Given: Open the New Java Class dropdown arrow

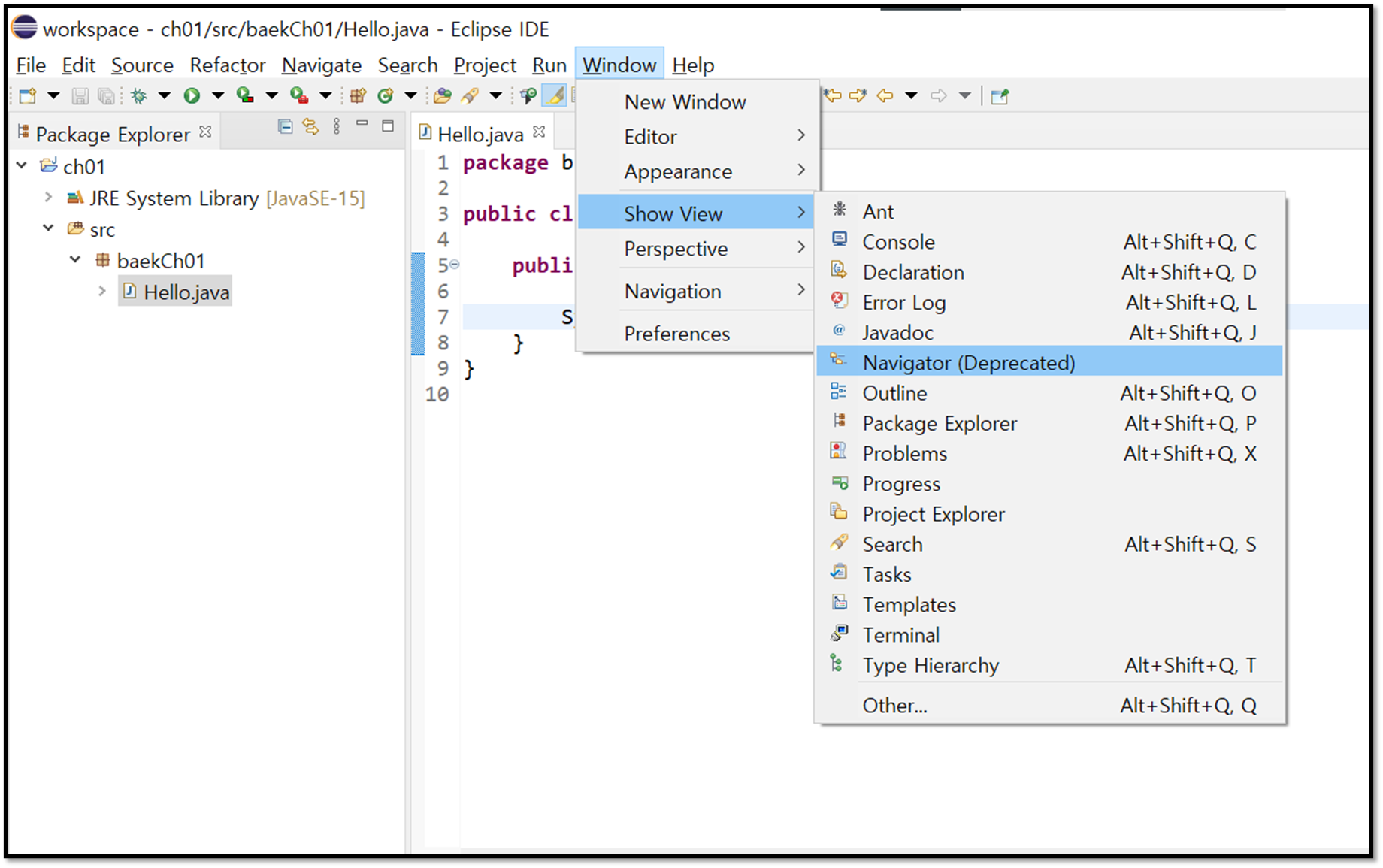Looking at the screenshot, I should (x=410, y=95).
